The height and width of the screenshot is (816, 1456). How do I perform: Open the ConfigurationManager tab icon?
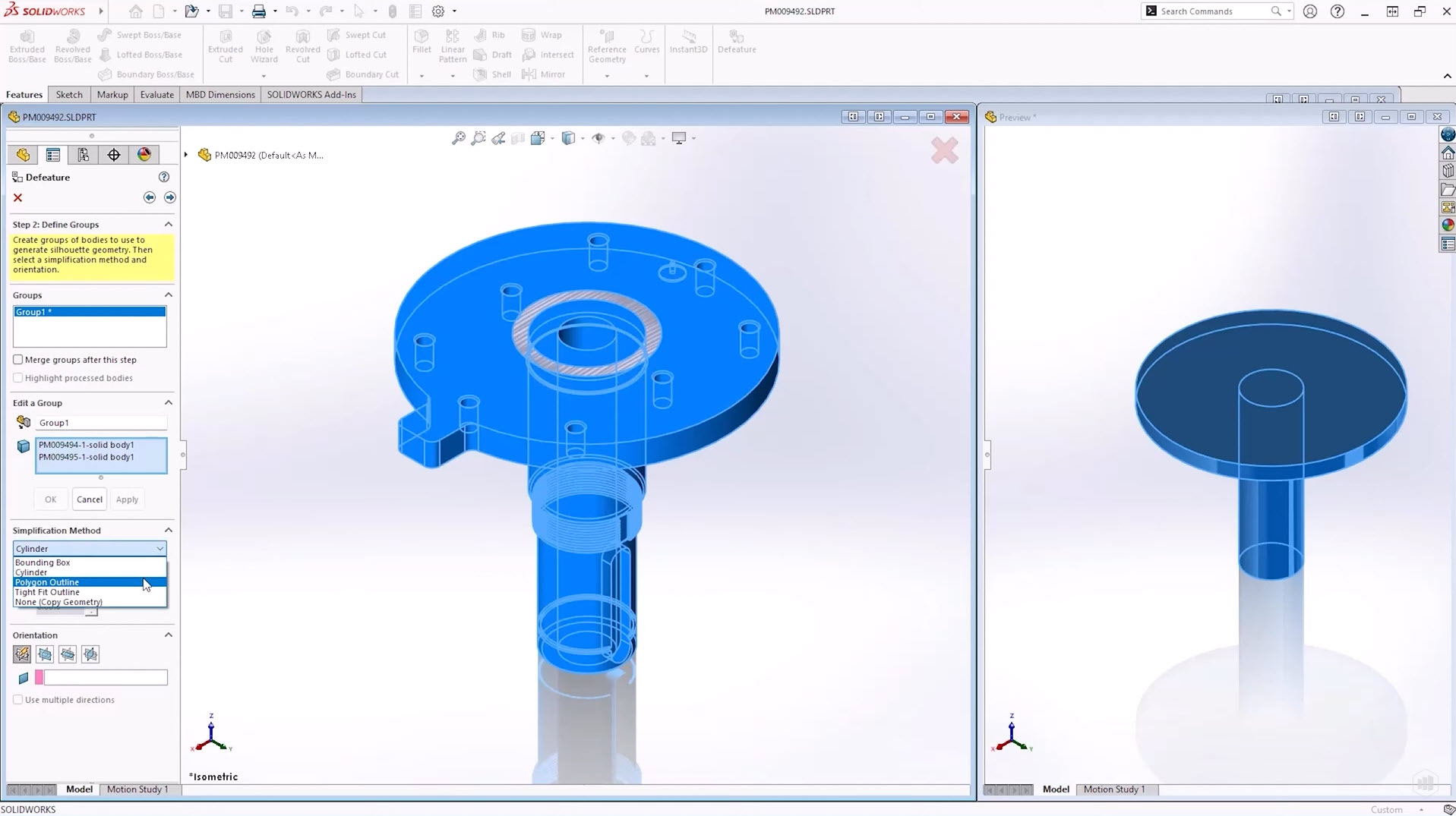tap(84, 155)
